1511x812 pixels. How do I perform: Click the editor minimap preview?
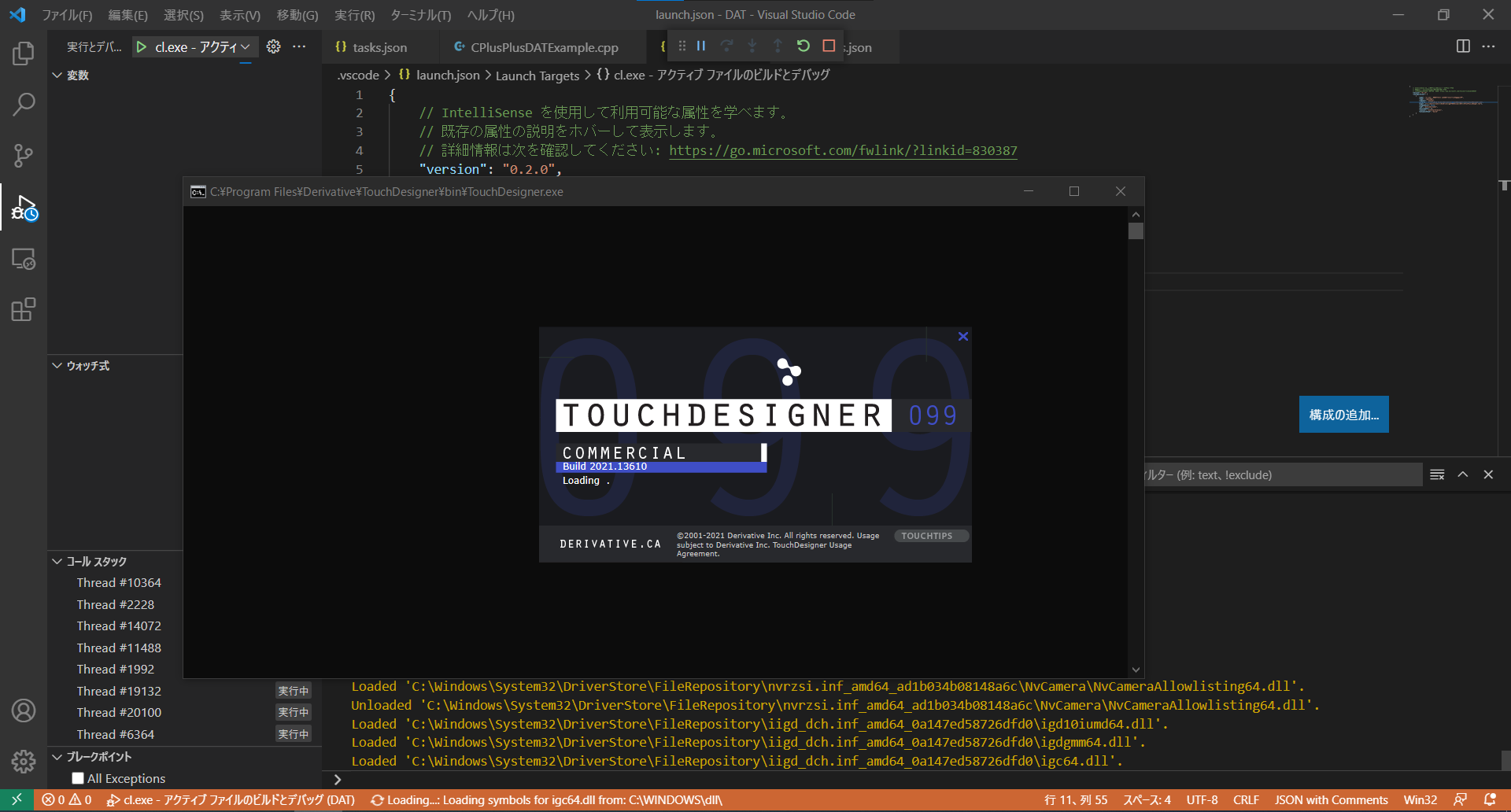[x=1450, y=103]
